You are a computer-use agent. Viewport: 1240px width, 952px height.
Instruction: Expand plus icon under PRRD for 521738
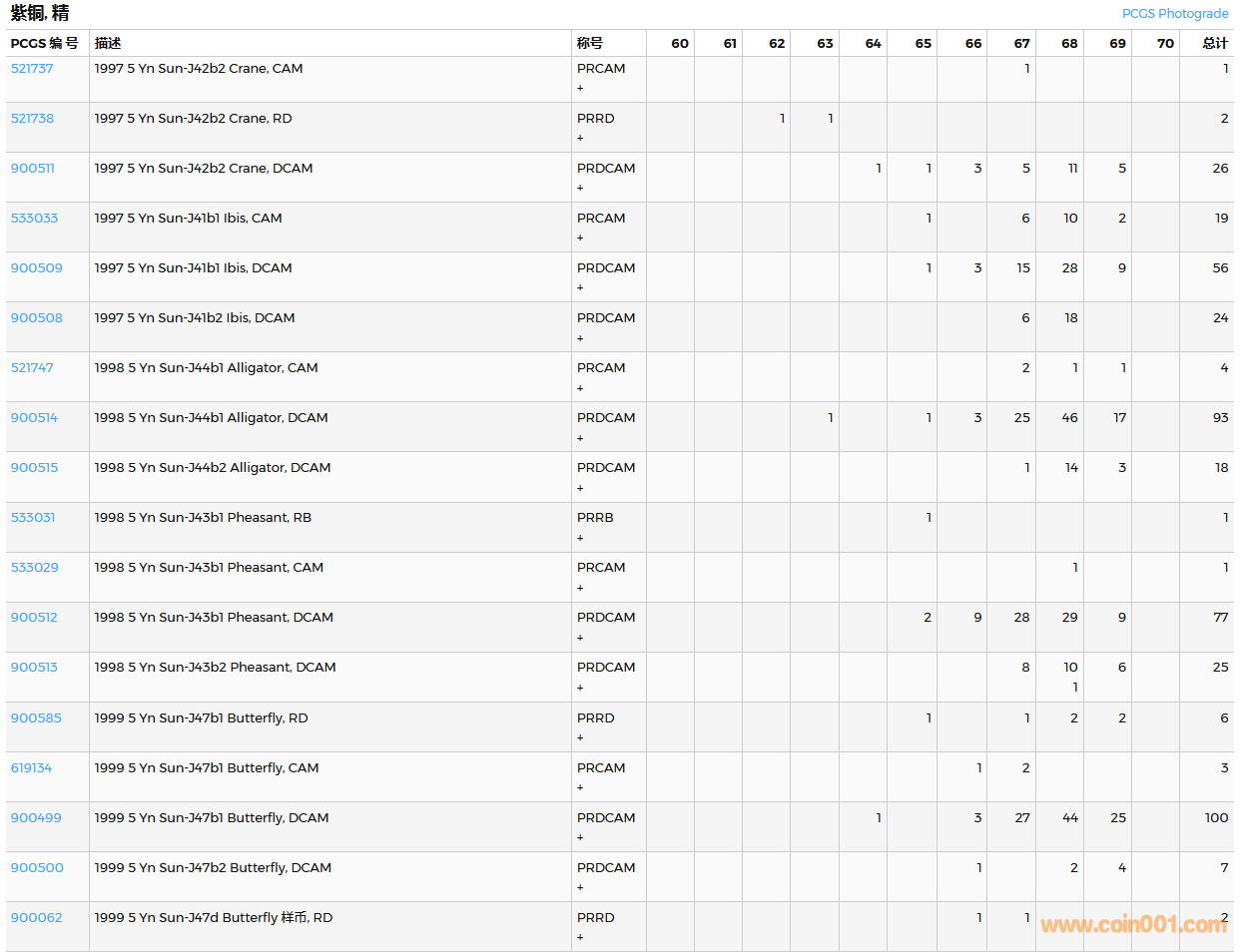[580, 139]
